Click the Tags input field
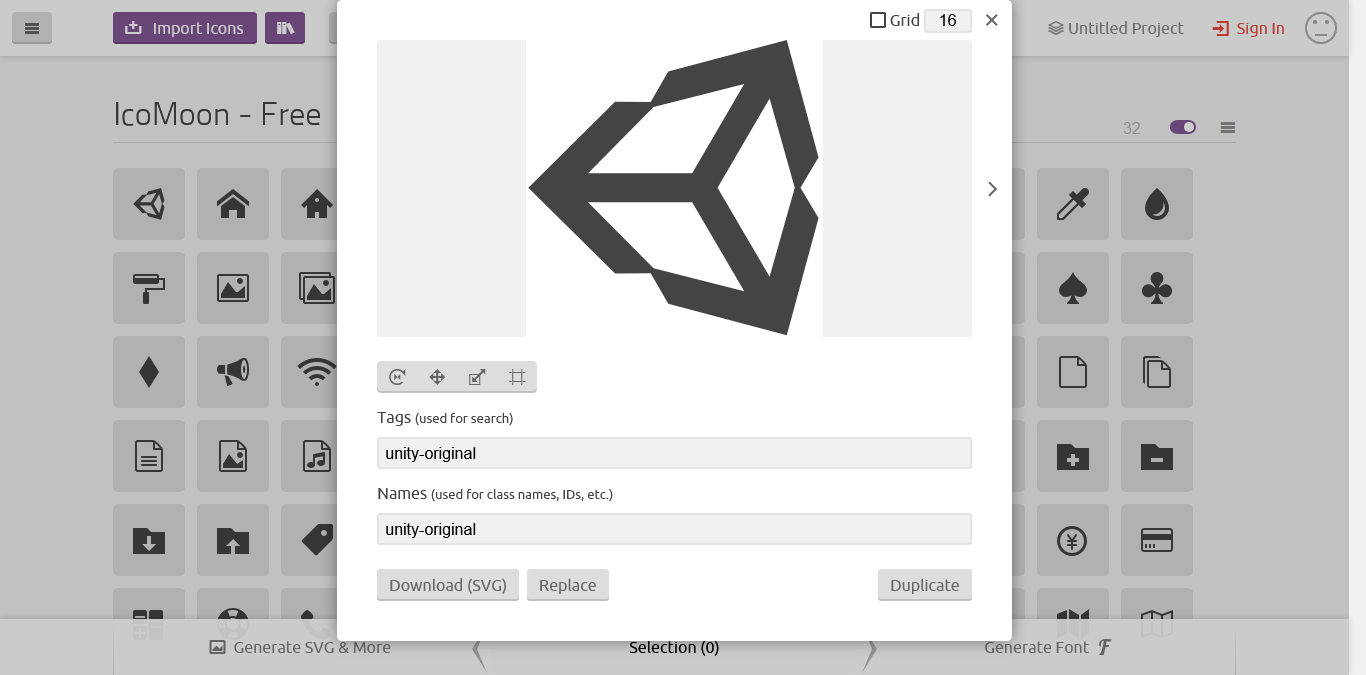1366x675 pixels. pos(674,453)
